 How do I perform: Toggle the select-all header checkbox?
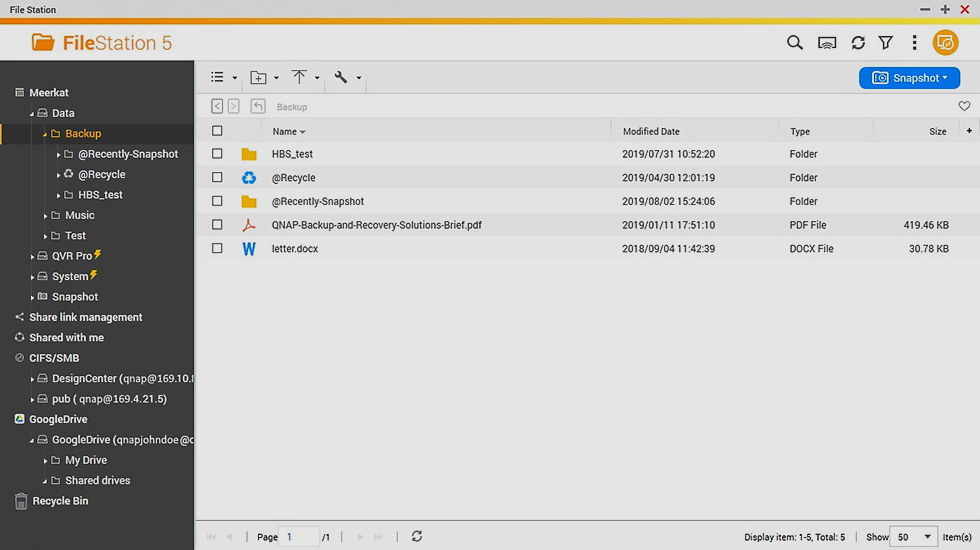tap(217, 131)
